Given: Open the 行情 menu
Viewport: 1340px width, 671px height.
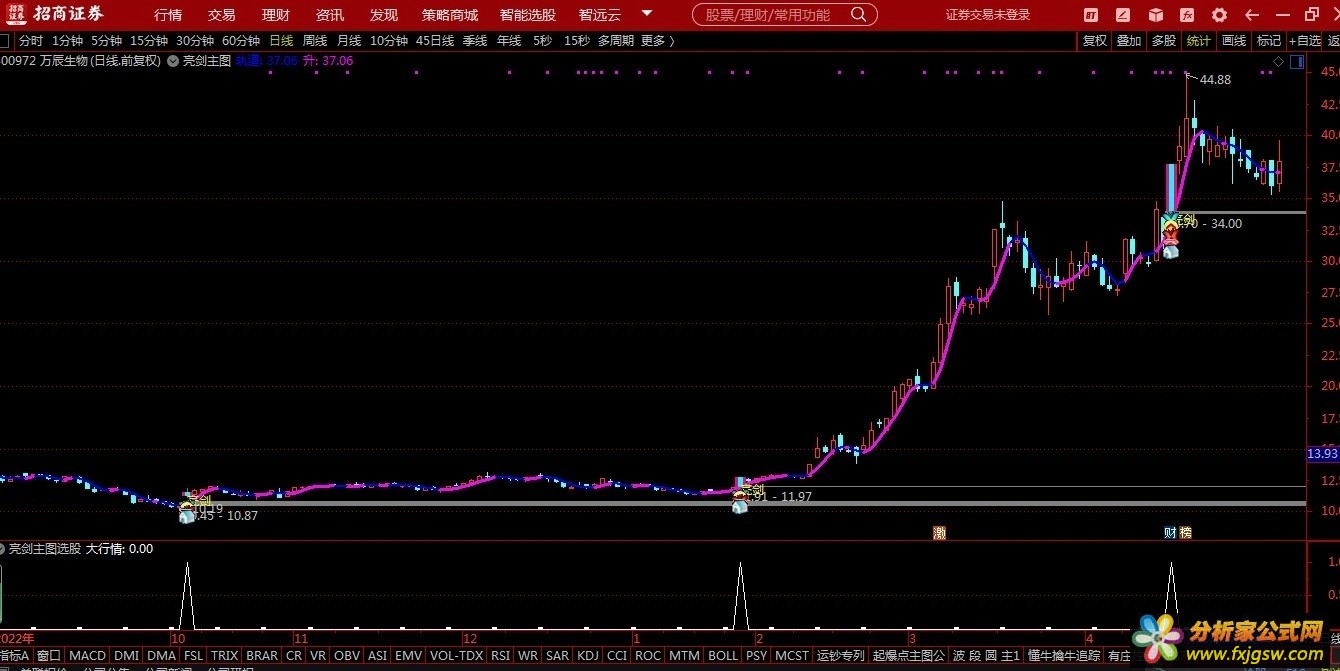Looking at the screenshot, I should coord(168,15).
